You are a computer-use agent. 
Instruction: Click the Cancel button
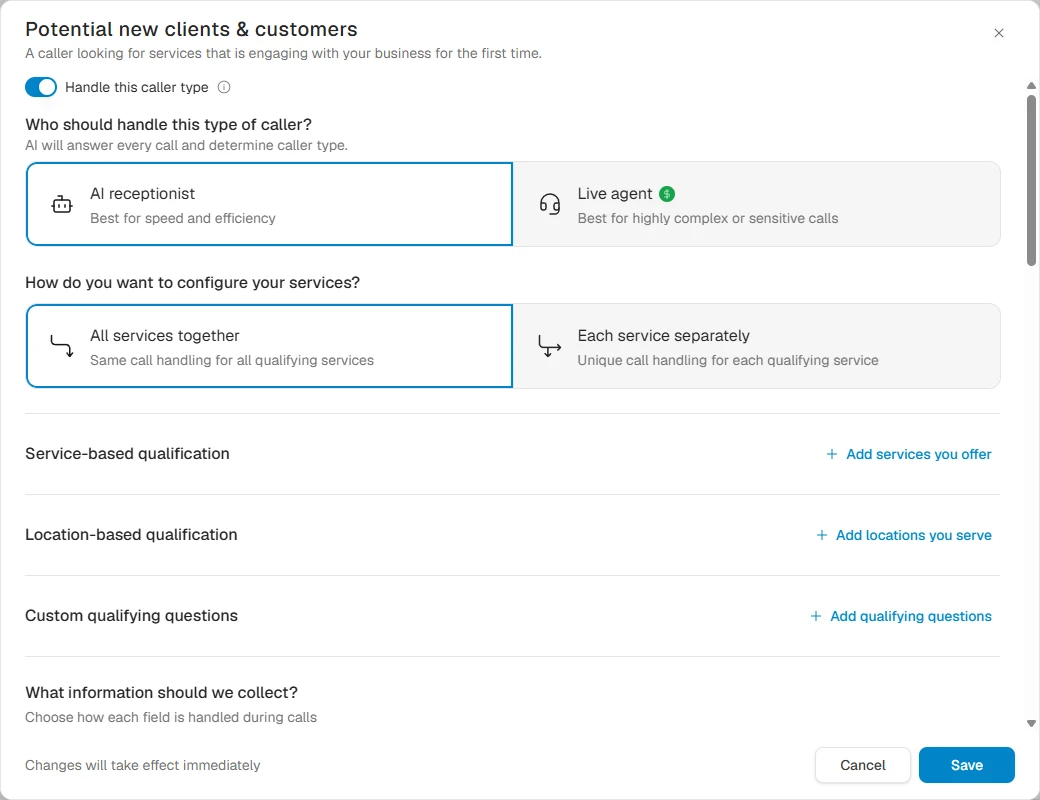pos(863,765)
